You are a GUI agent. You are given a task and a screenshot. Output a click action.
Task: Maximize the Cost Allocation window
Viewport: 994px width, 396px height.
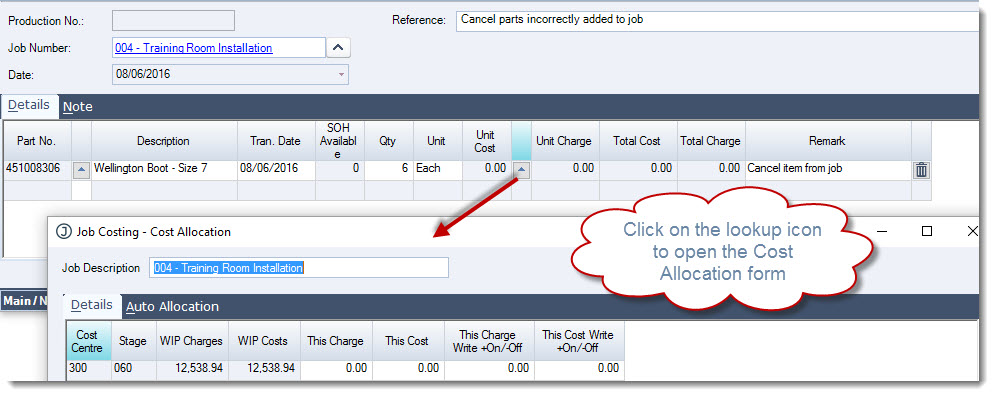point(927,231)
